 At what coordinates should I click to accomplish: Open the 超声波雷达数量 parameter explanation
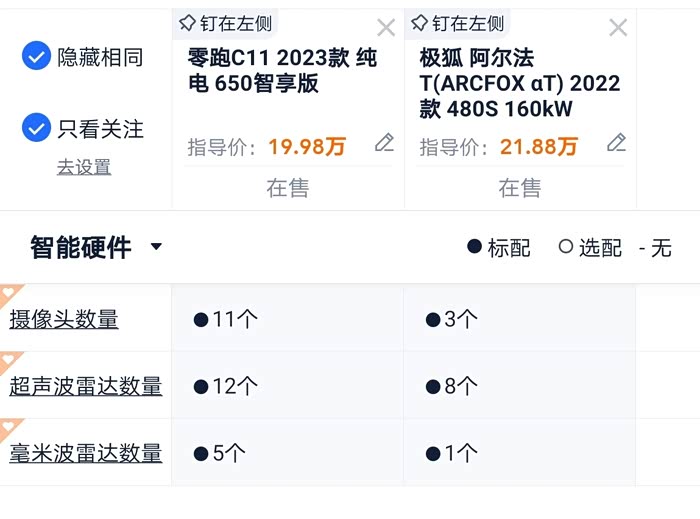tap(86, 386)
